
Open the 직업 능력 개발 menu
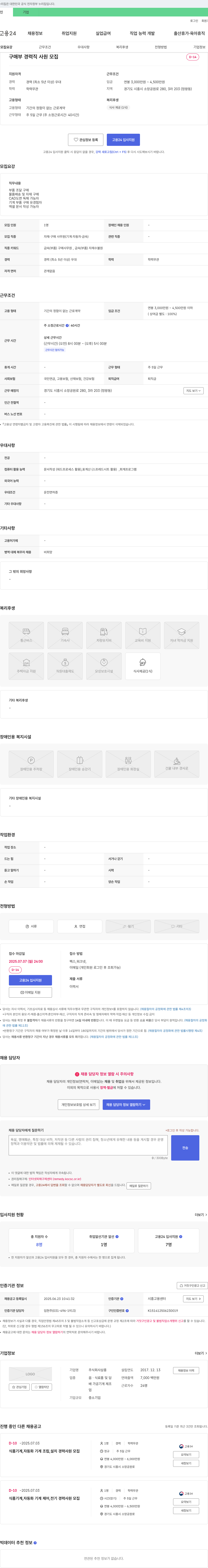(x=142, y=33)
